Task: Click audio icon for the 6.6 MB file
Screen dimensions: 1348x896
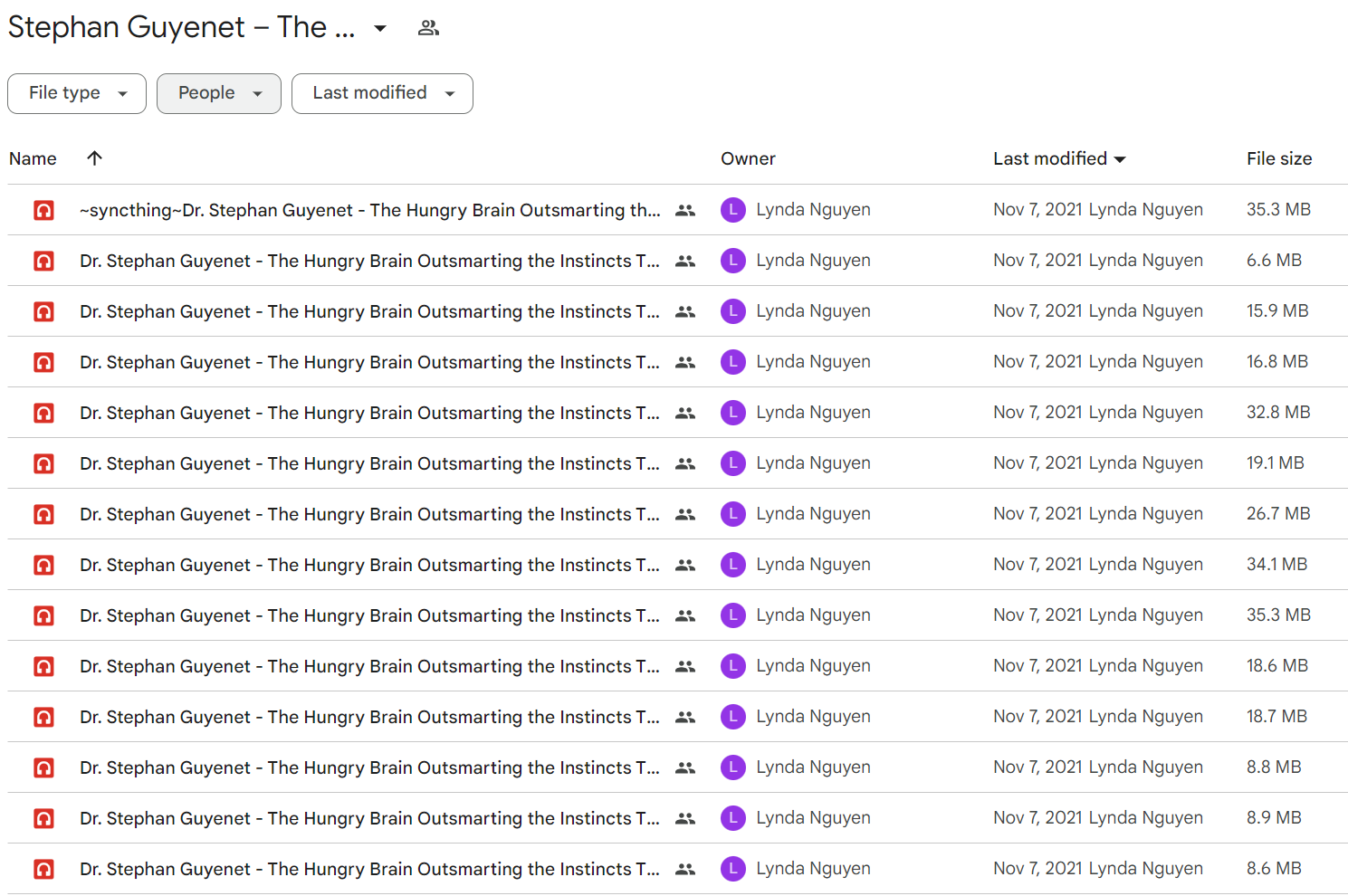Action: click(x=43, y=261)
